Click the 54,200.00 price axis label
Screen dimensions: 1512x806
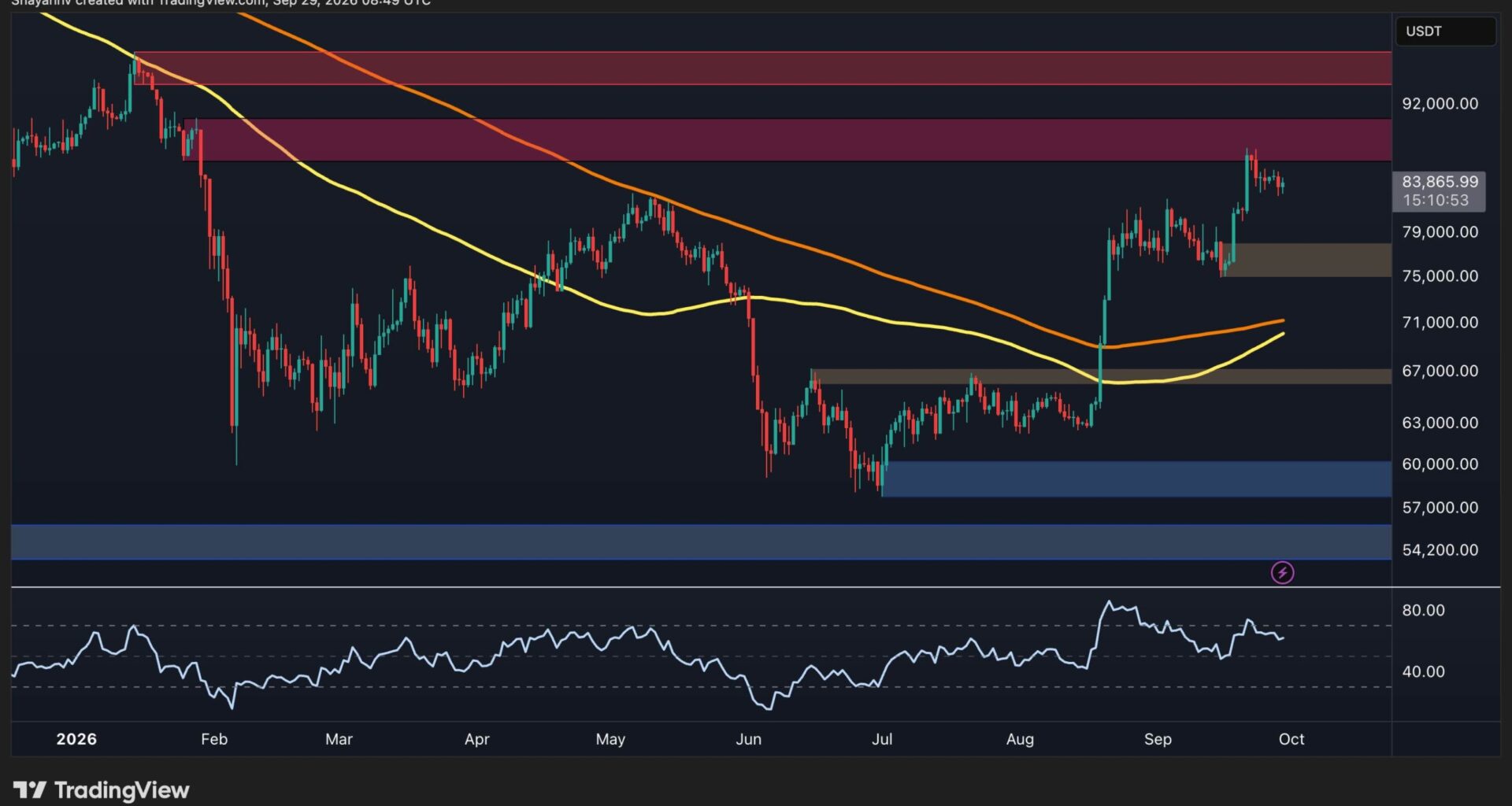tap(1440, 550)
